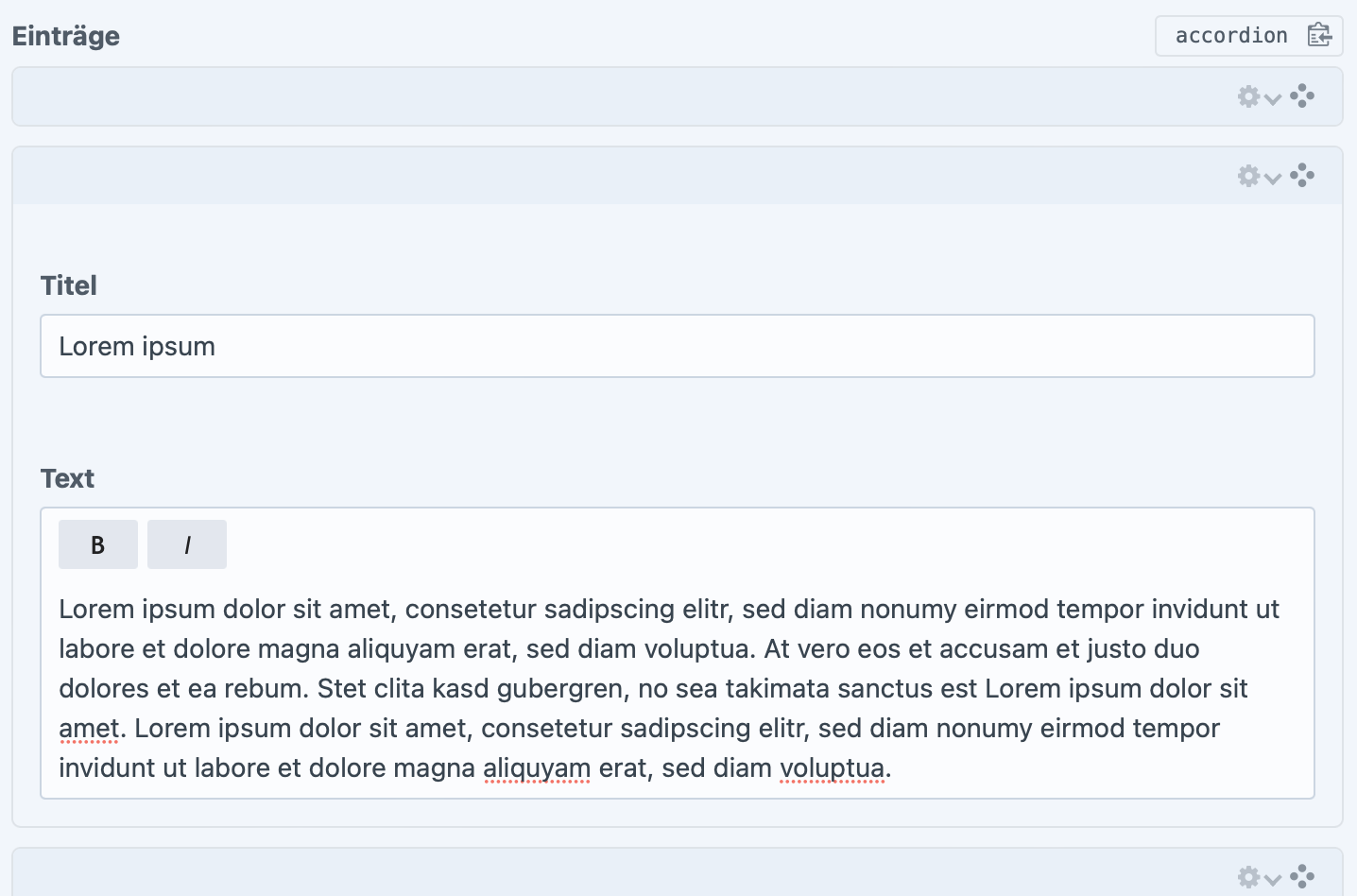Image resolution: width=1357 pixels, height=896 pixels.
Task: Collapse the expanded entry via its chevron
Action: pos(1274,178)
